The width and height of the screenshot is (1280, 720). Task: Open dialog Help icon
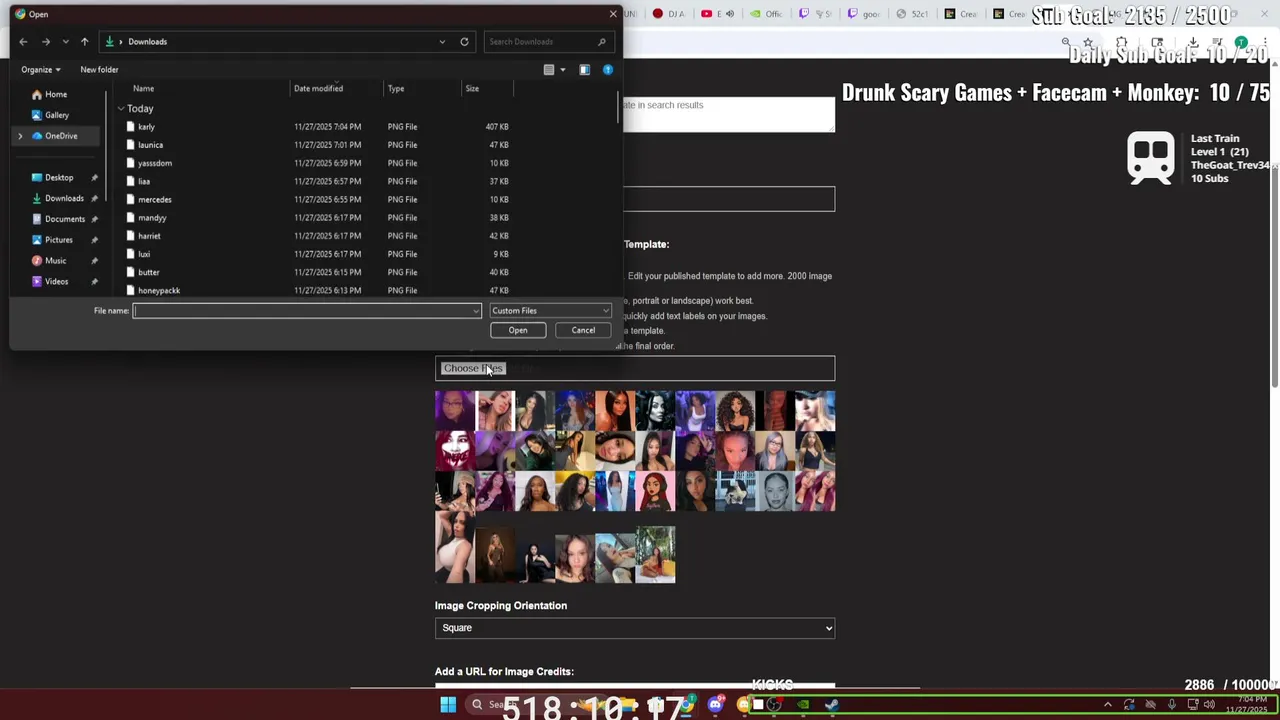[608, 70]
